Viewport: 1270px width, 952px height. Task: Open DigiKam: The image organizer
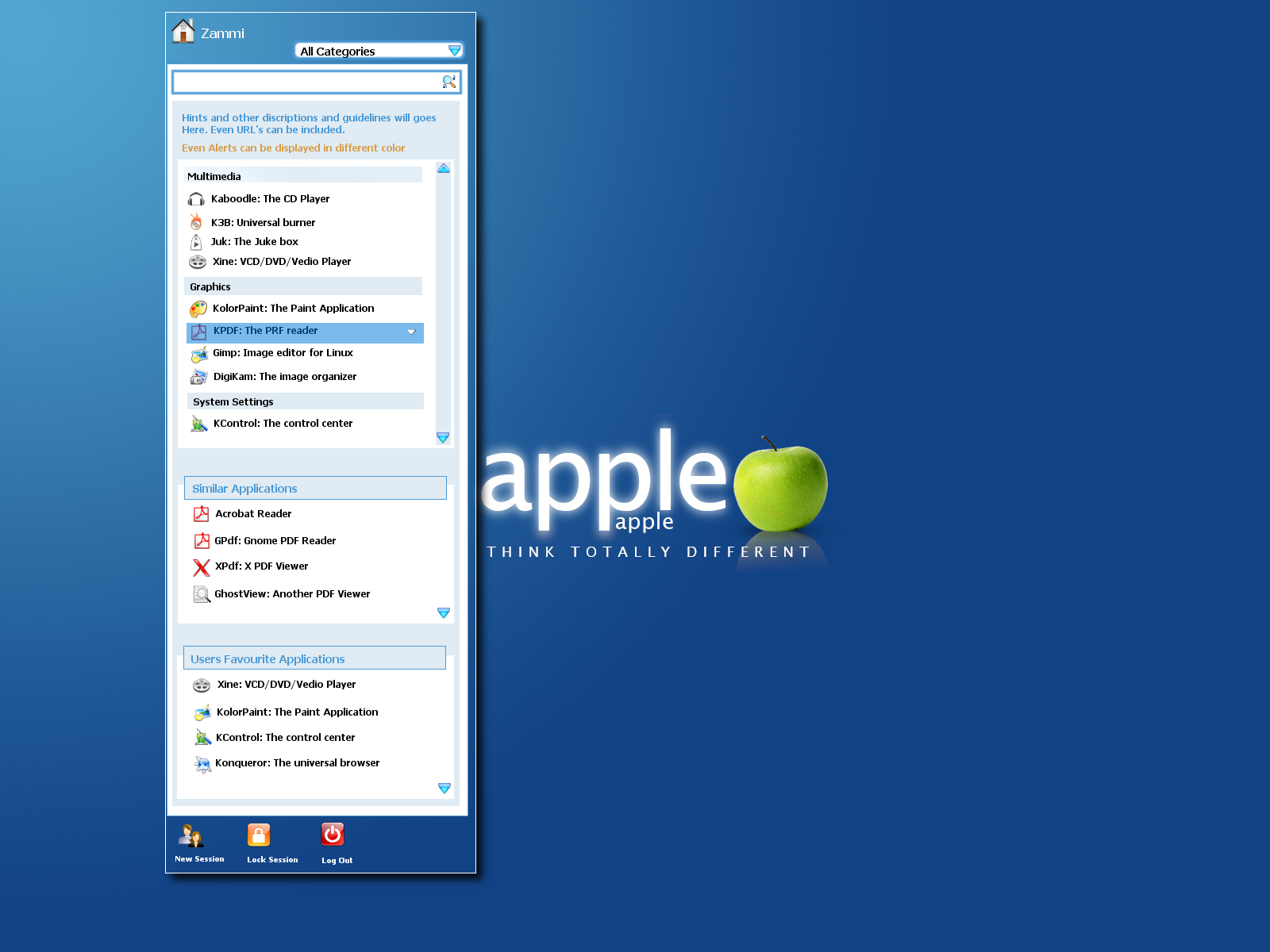(285, 377)
